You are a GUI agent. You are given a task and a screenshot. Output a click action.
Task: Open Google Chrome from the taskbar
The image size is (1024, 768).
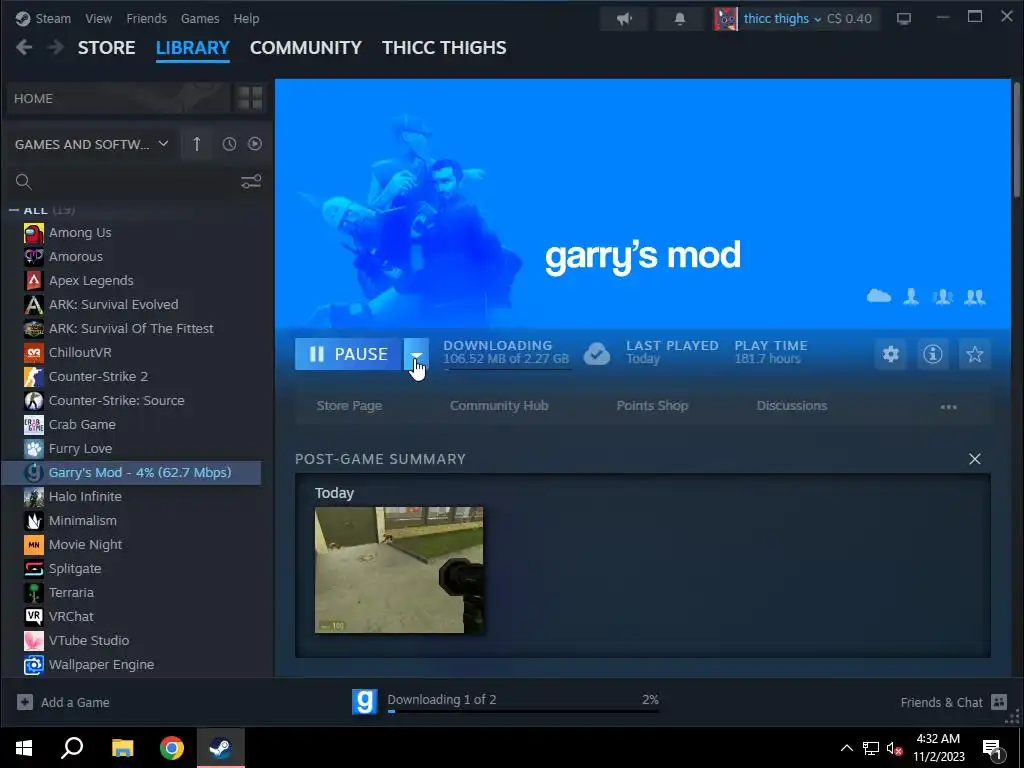coord(172,748)
